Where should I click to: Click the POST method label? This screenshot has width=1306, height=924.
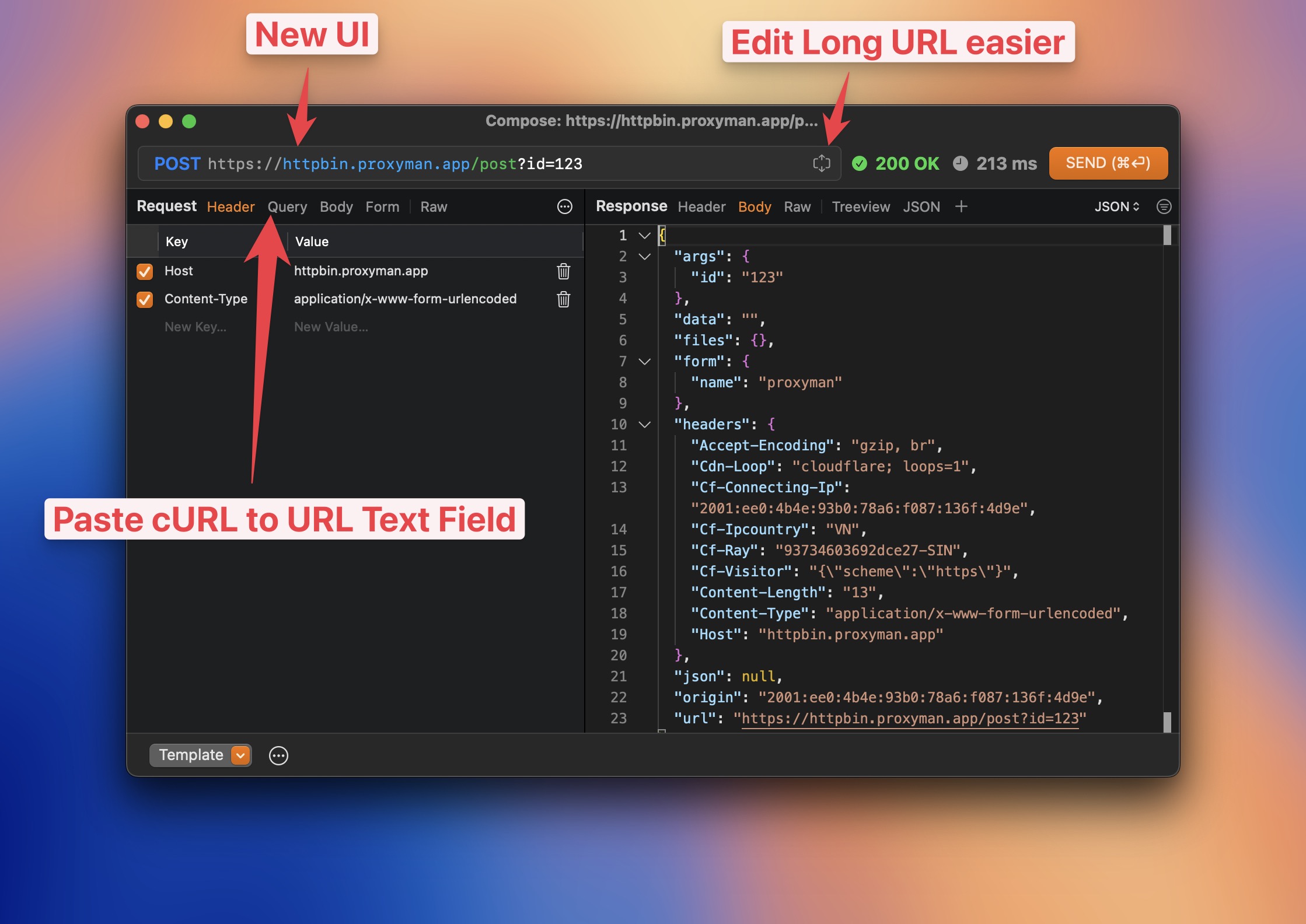tap(177, 163)
